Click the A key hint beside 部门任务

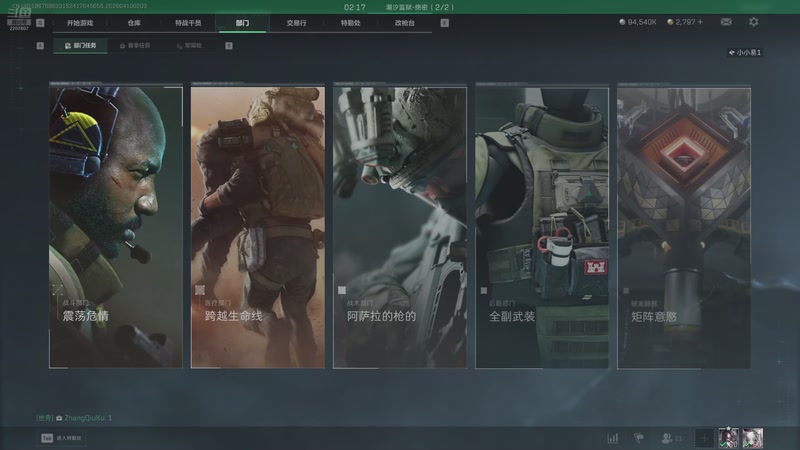pyautogui.click(x=40, y=45)
